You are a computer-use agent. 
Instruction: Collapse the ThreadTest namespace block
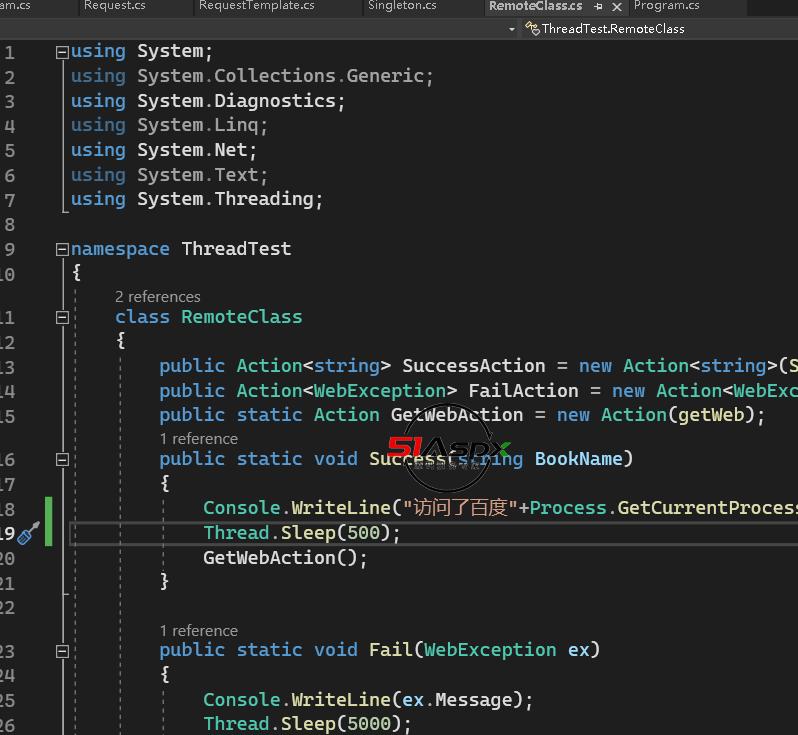click(x=62, y=250)
